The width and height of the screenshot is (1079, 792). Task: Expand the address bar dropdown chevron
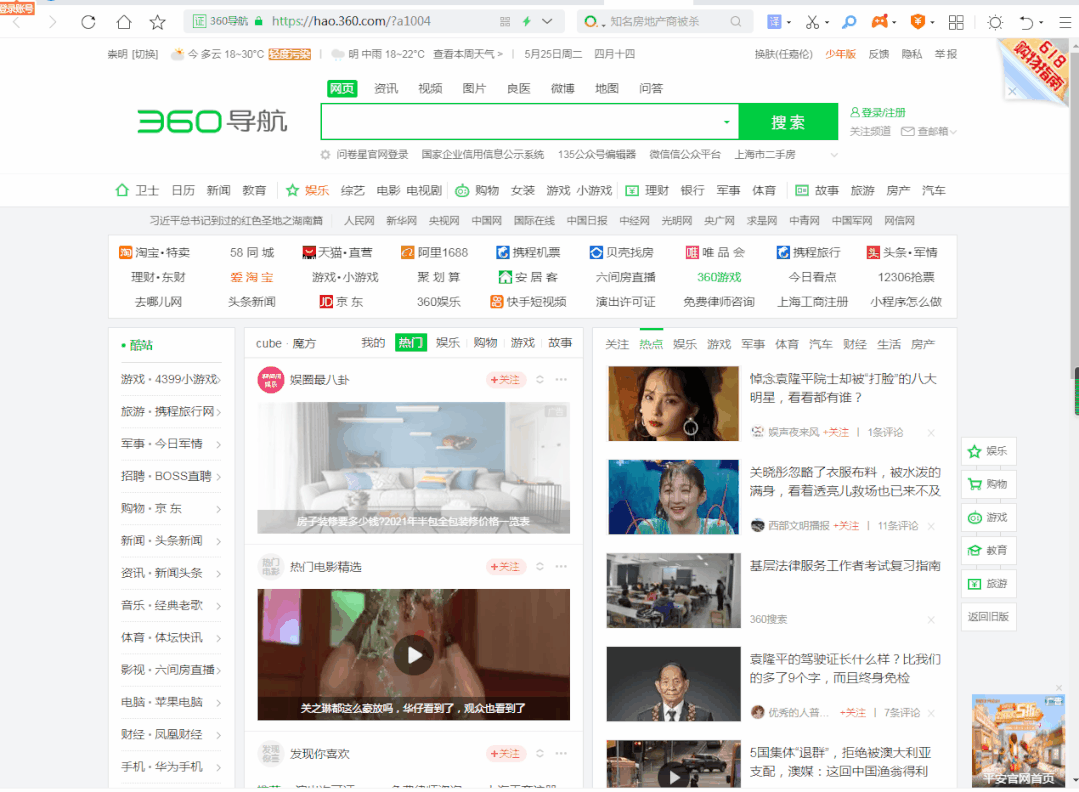click(547, 22)
